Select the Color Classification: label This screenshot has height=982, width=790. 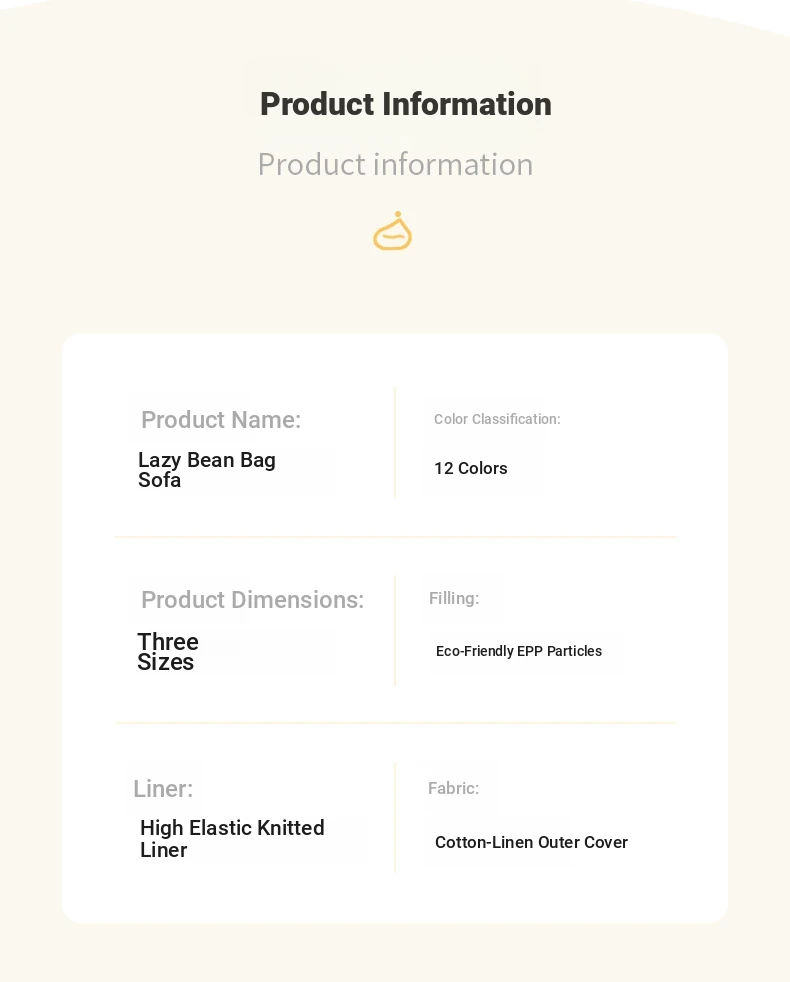click(497, 419)
